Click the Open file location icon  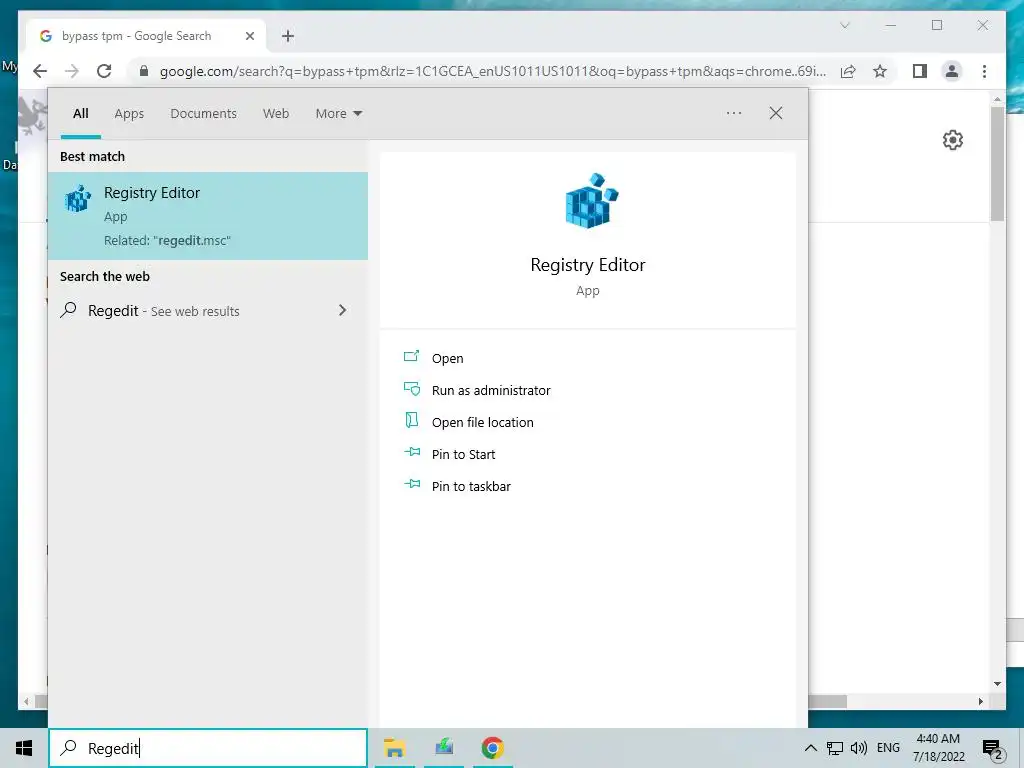pos(411,420)
